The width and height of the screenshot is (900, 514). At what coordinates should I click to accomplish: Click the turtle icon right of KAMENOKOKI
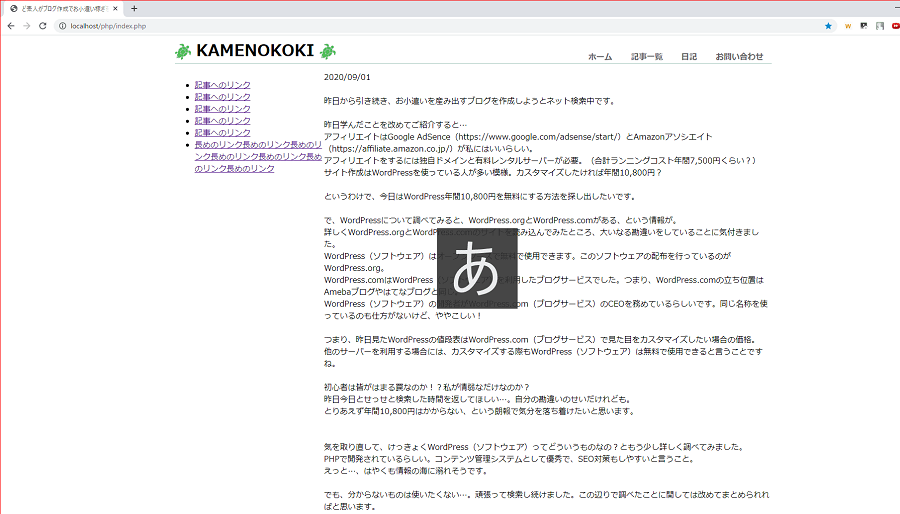pyautogui.click(x=328, y=51)
